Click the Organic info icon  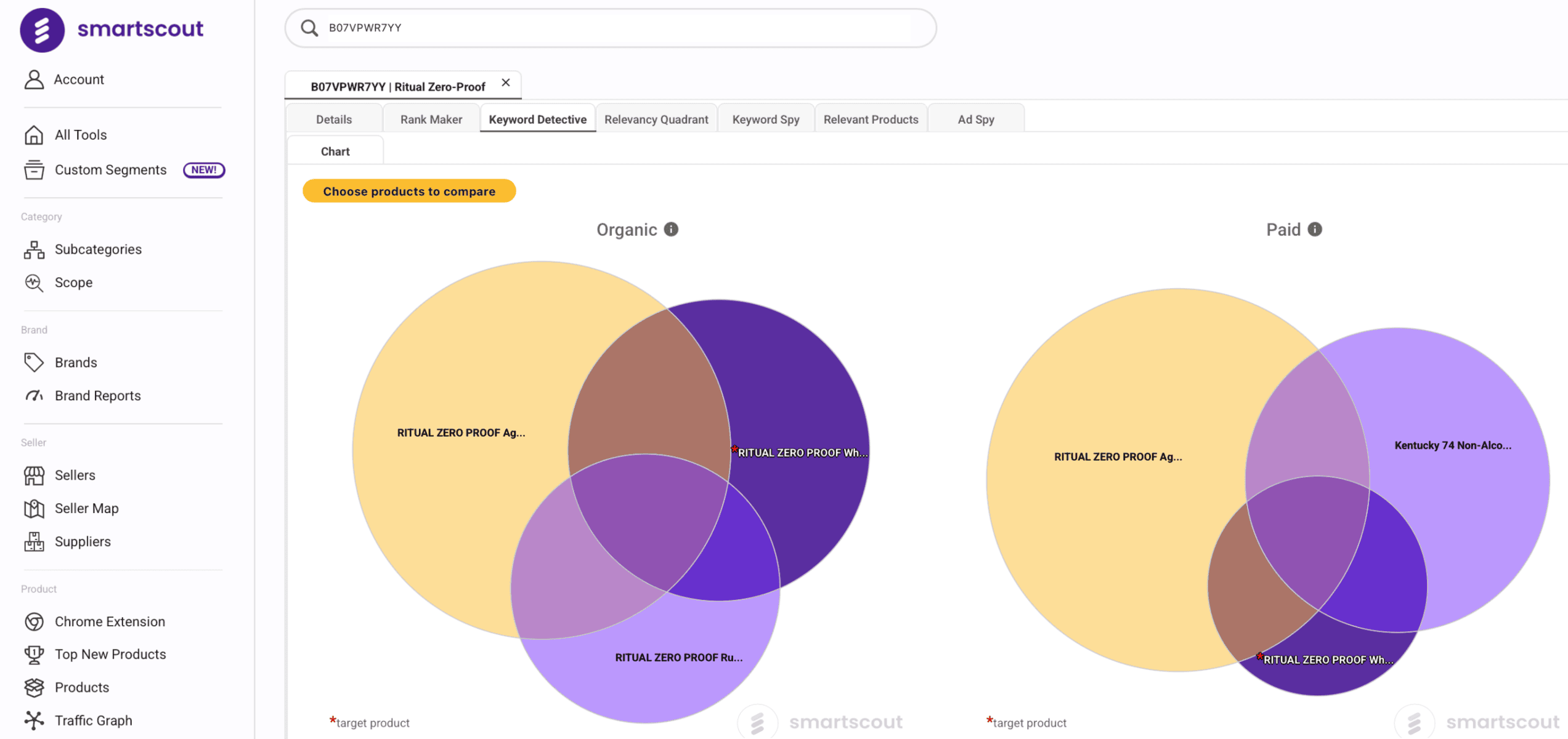[671, 230]
